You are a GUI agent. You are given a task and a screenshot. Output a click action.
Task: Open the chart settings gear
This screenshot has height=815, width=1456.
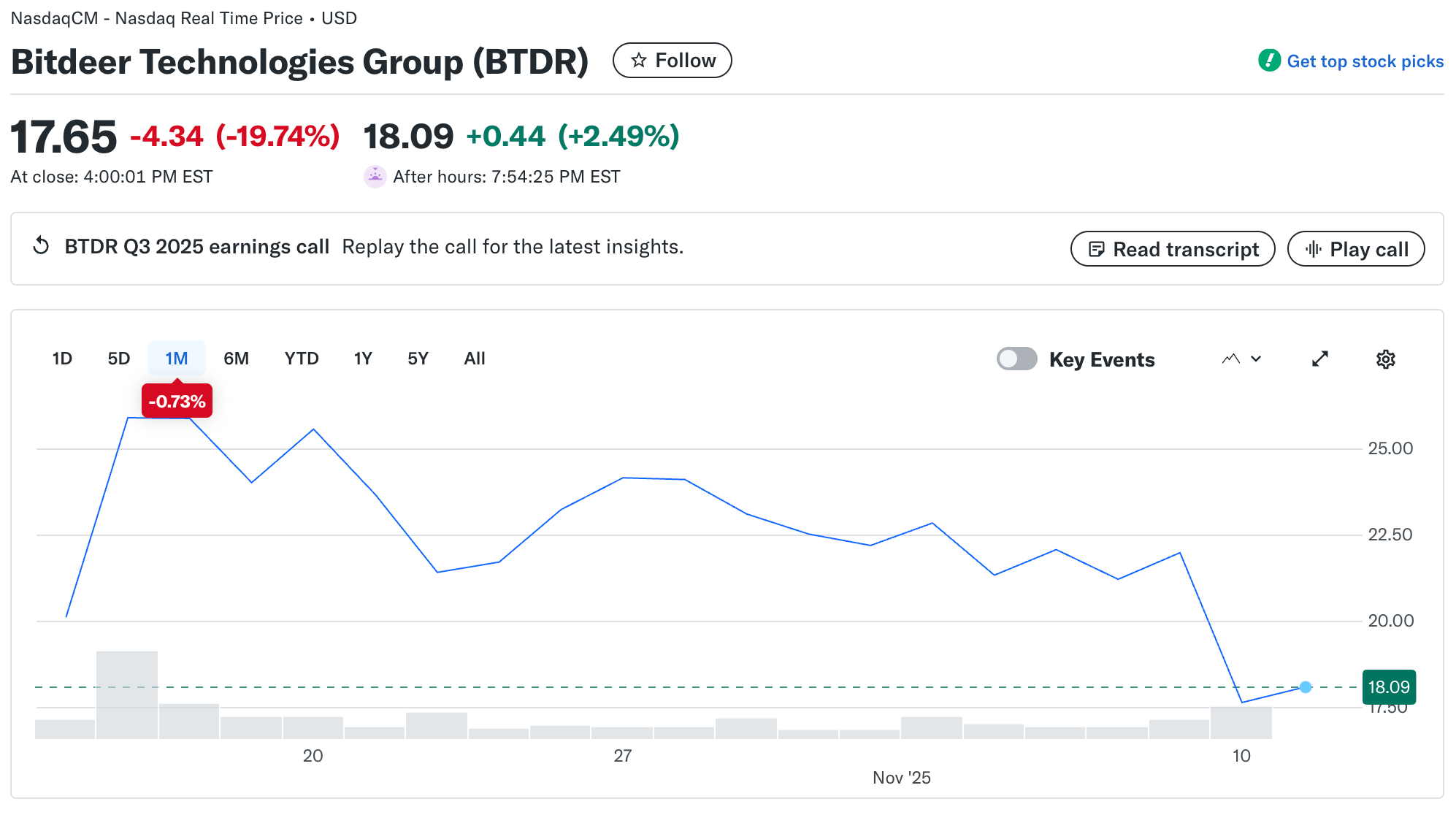point(1386,359)
